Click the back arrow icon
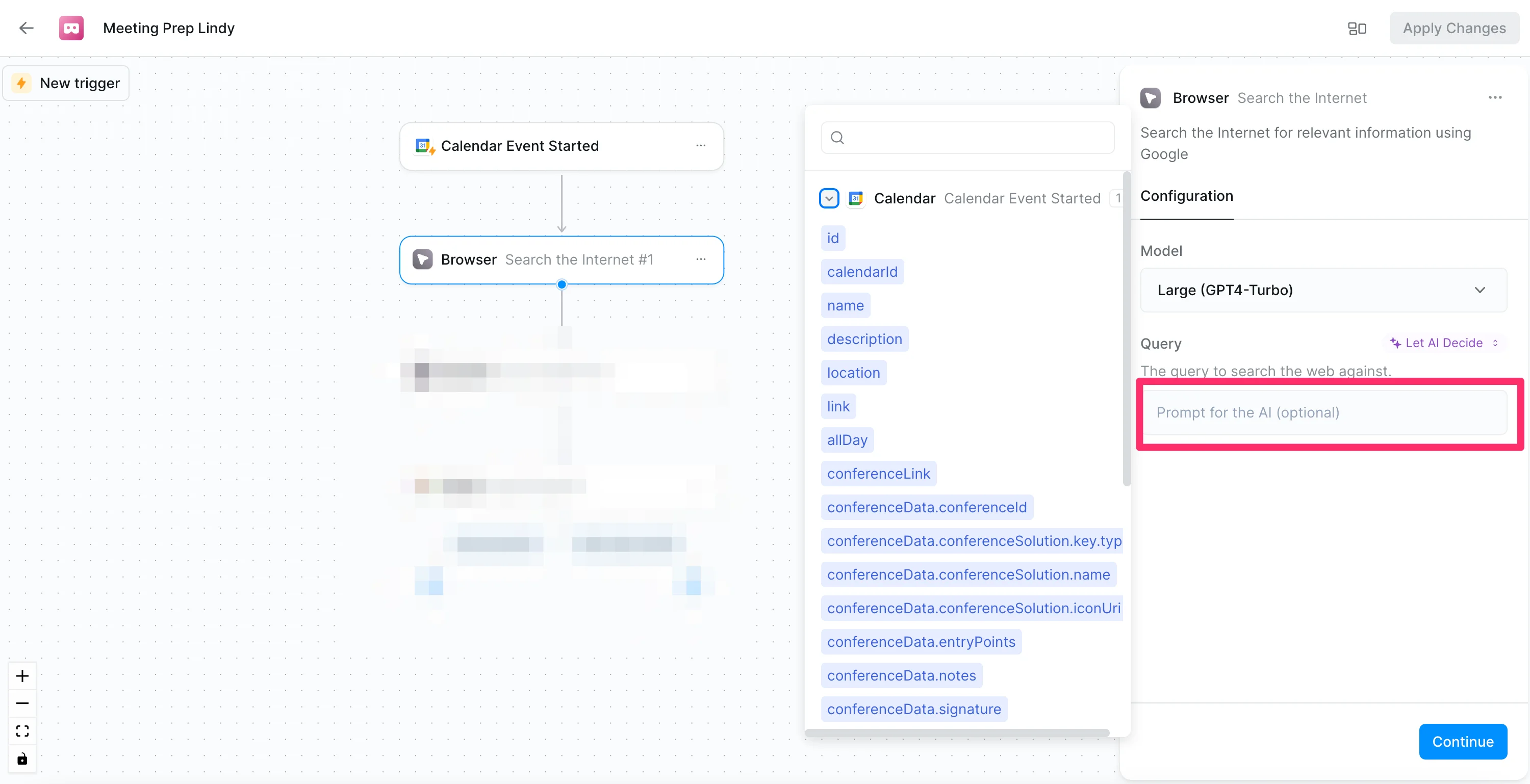Image resolution: width=1530 pixels, height=784 pixels. tap(26, 28)
